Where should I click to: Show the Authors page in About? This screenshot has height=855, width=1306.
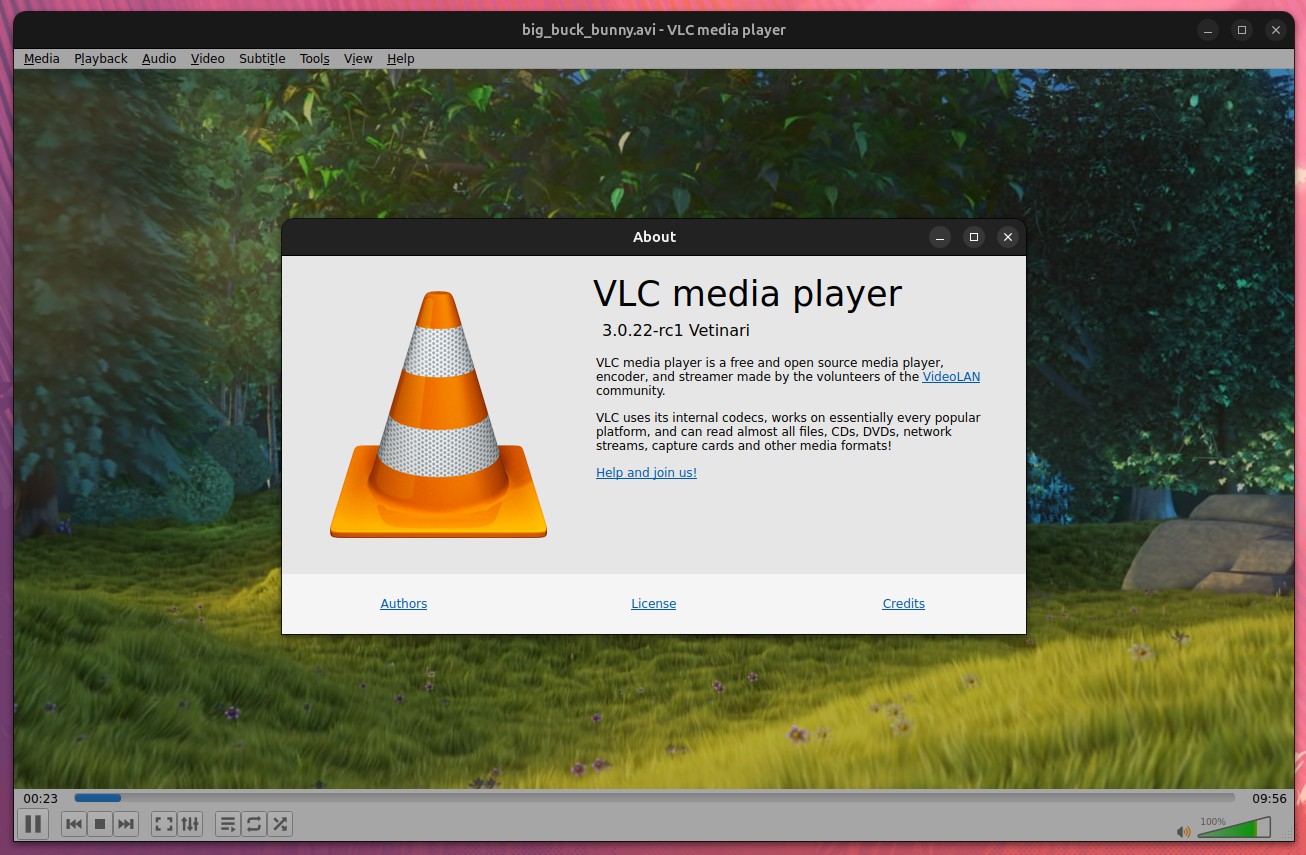pyautogui.click(x=404, y=603)
